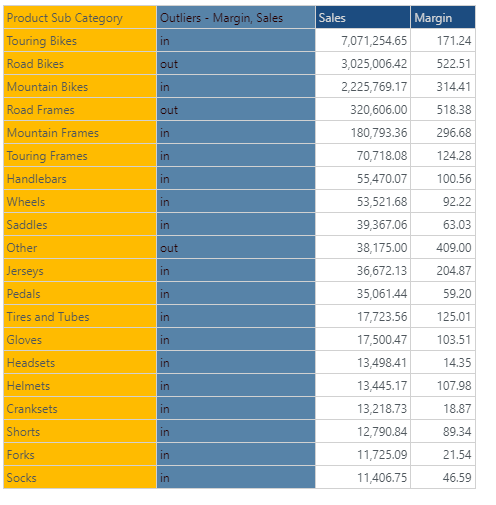Select the 38,175.00 sales cell
Screen dimensions: 496x505
coord(363,247)
